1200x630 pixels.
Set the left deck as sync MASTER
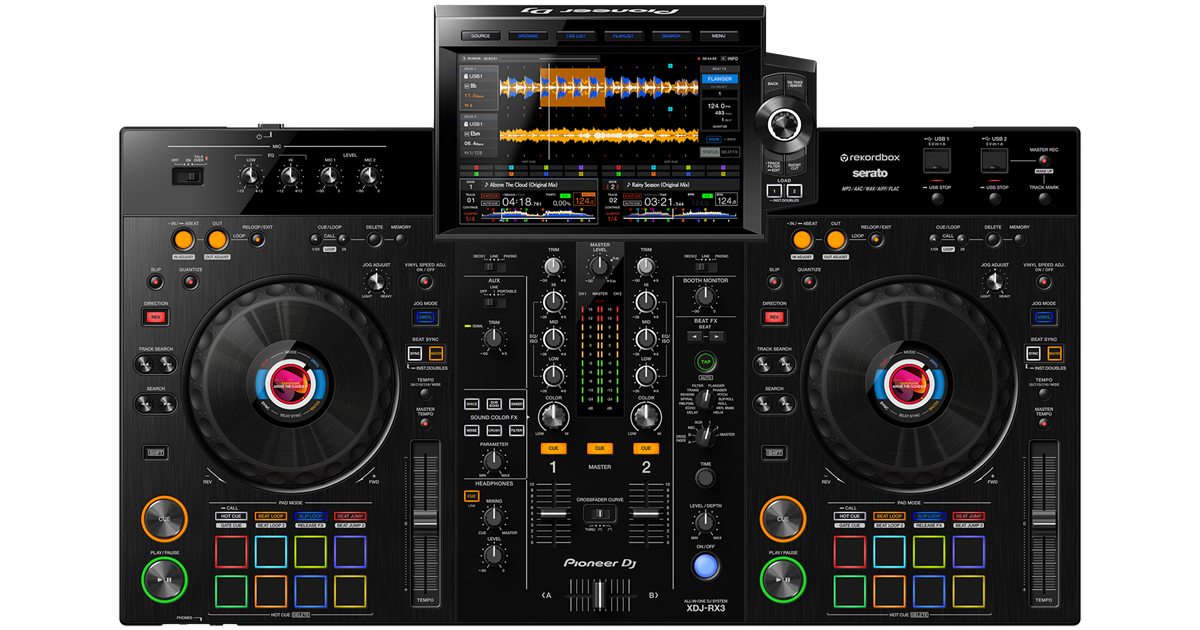(437, 353)
